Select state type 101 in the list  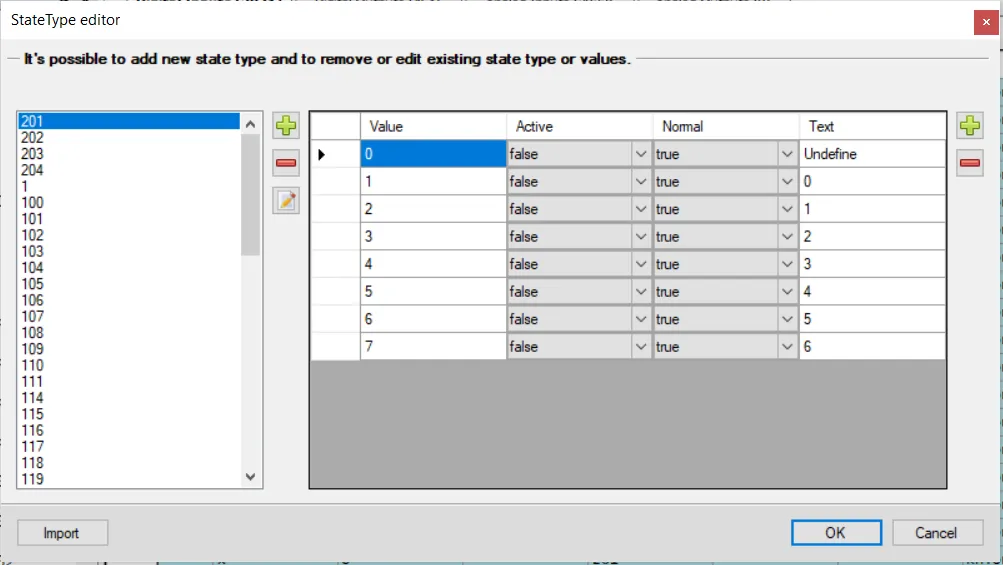coord(129,219)
